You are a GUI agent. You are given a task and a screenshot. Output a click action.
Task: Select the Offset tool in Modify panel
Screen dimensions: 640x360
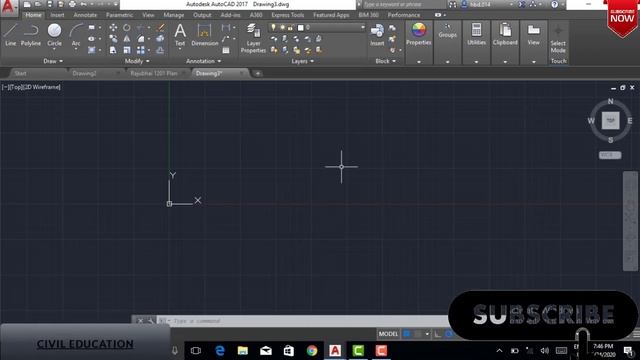pyautogui.click(x=160, y=50)
